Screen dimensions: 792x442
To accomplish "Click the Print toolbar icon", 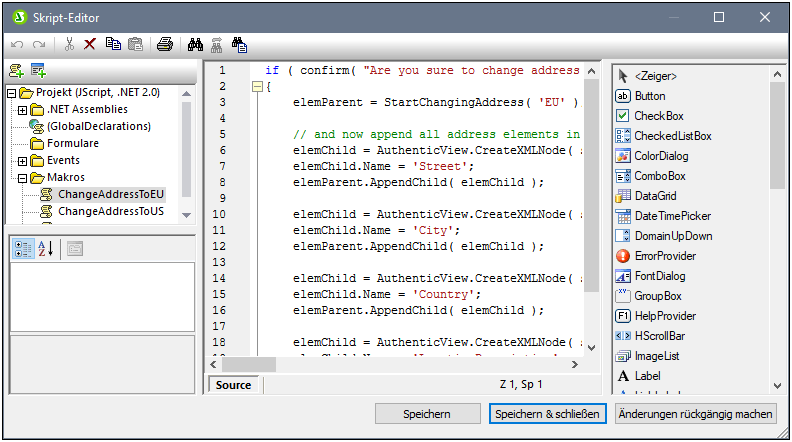I will tap(165, 45).
